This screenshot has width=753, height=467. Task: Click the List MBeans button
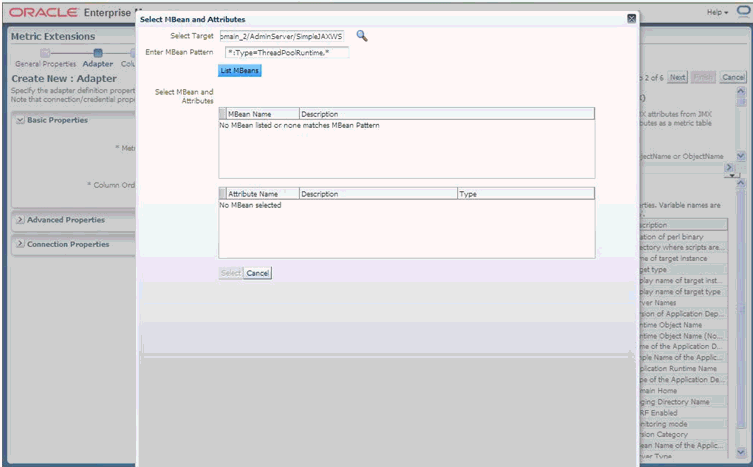point(240,71)
